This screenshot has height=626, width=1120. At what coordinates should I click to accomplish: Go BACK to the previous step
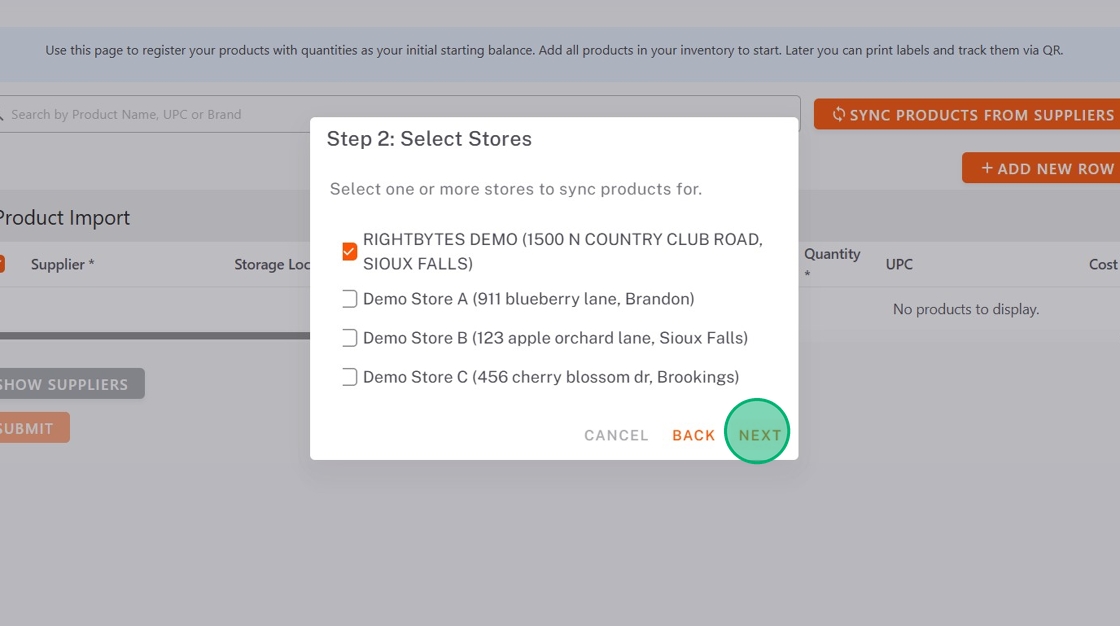tap(693, 435)
